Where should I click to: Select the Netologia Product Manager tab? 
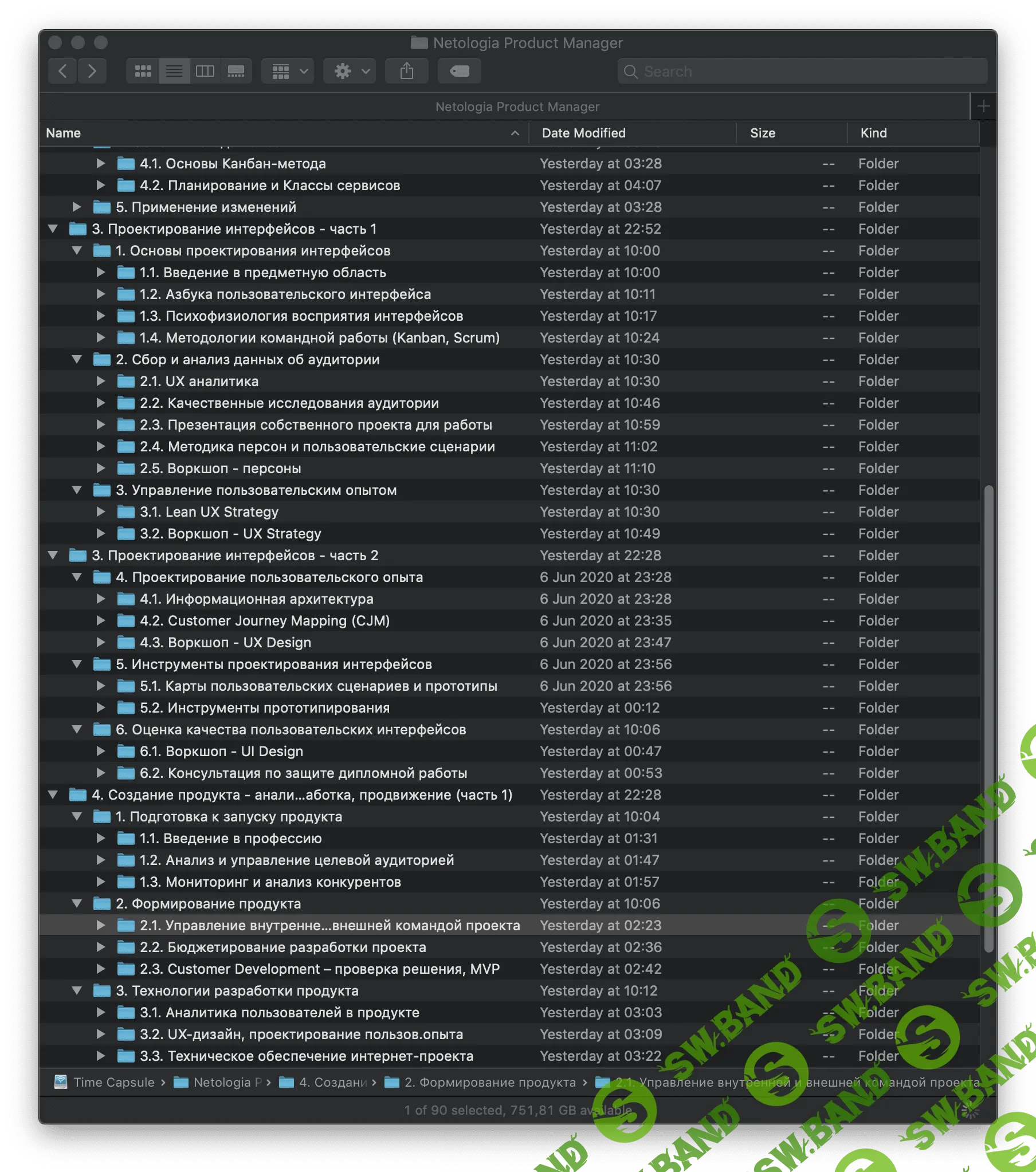(516, 107)
